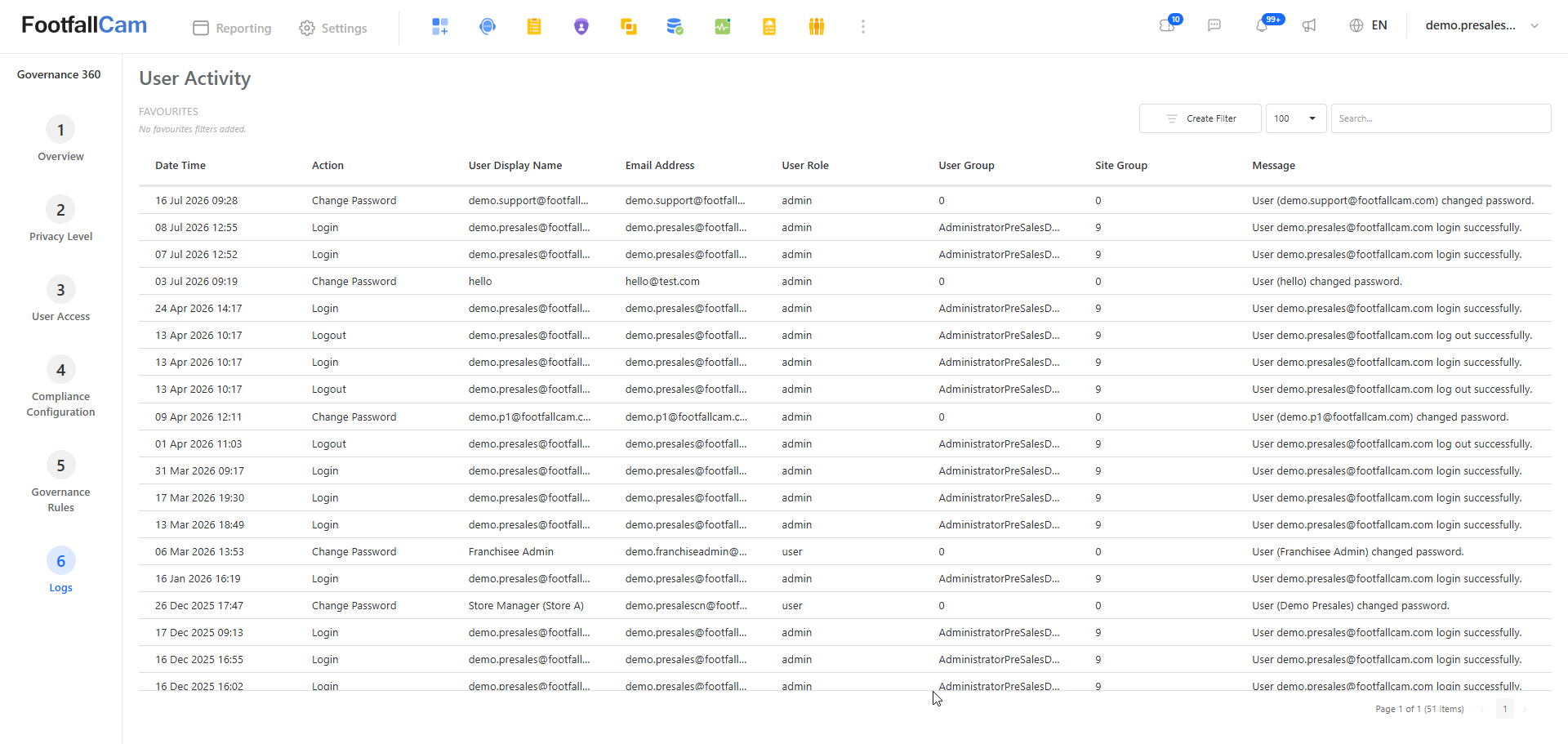Image resolution: width=1568 pixels, height=744 pixels.
Task: Open the Settings menu
Action: coord(333,28)
